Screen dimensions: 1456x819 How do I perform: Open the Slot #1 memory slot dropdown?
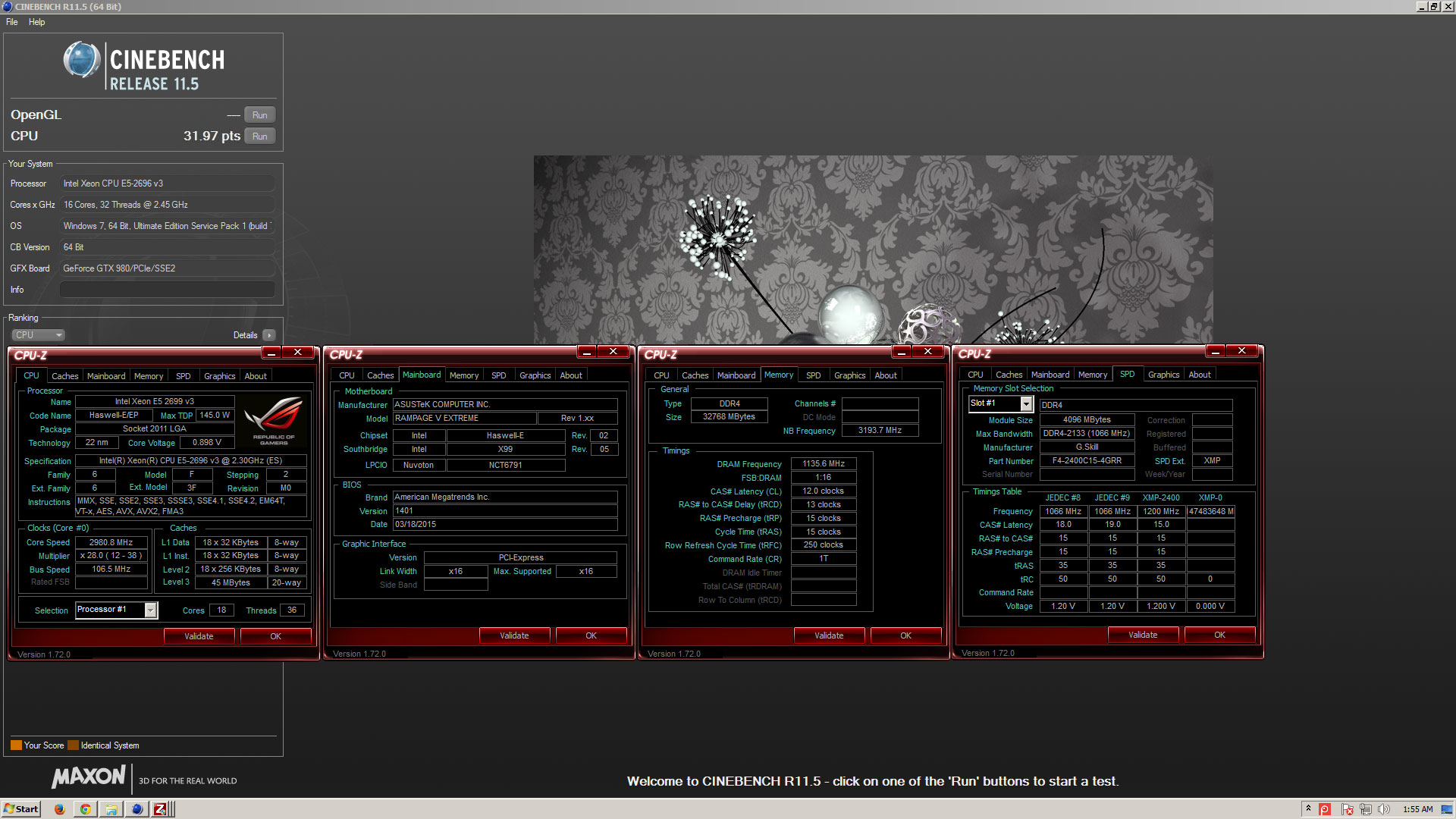pos(1026,404)
